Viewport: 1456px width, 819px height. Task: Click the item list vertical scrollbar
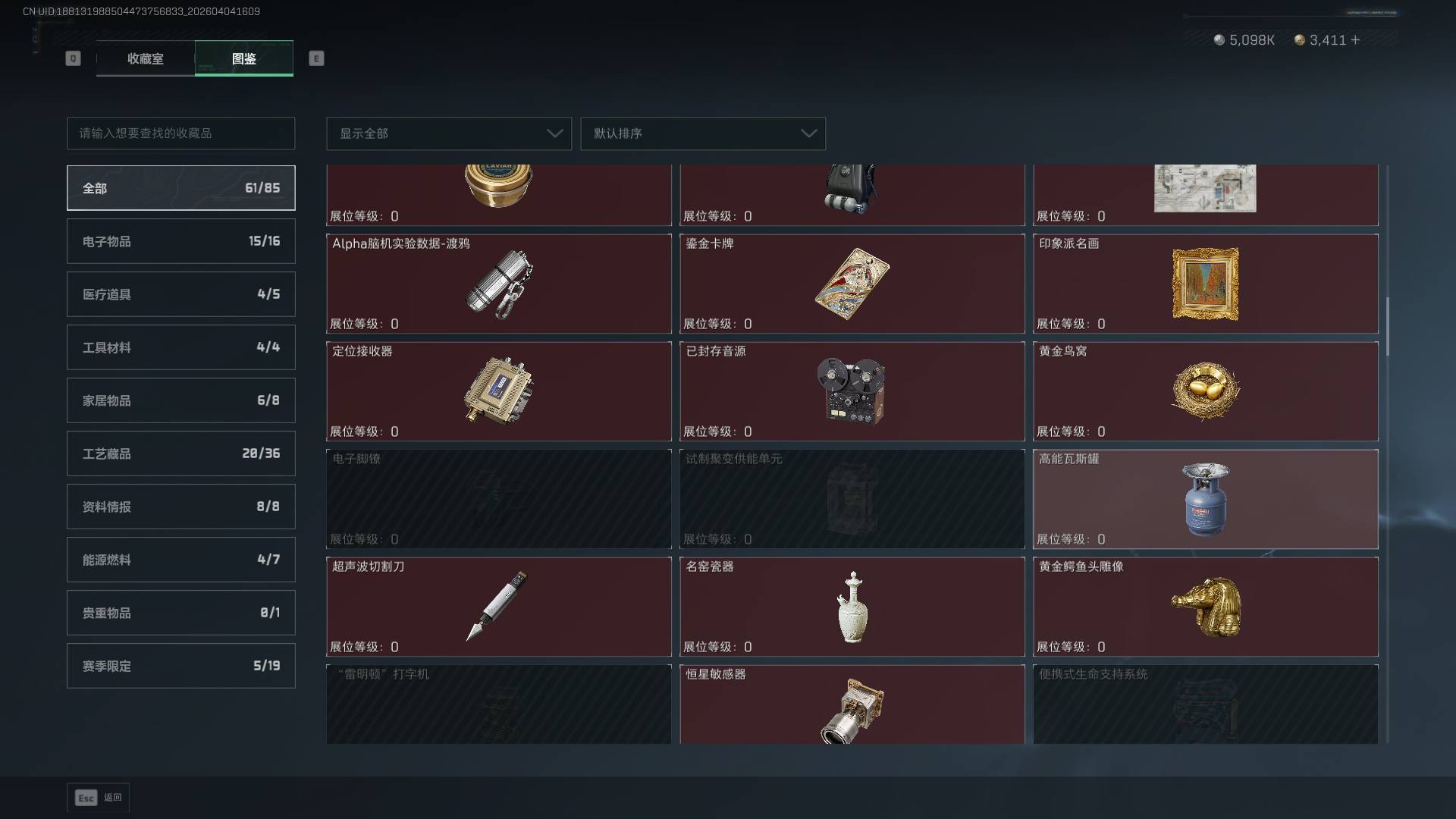tap(1388, 327)
